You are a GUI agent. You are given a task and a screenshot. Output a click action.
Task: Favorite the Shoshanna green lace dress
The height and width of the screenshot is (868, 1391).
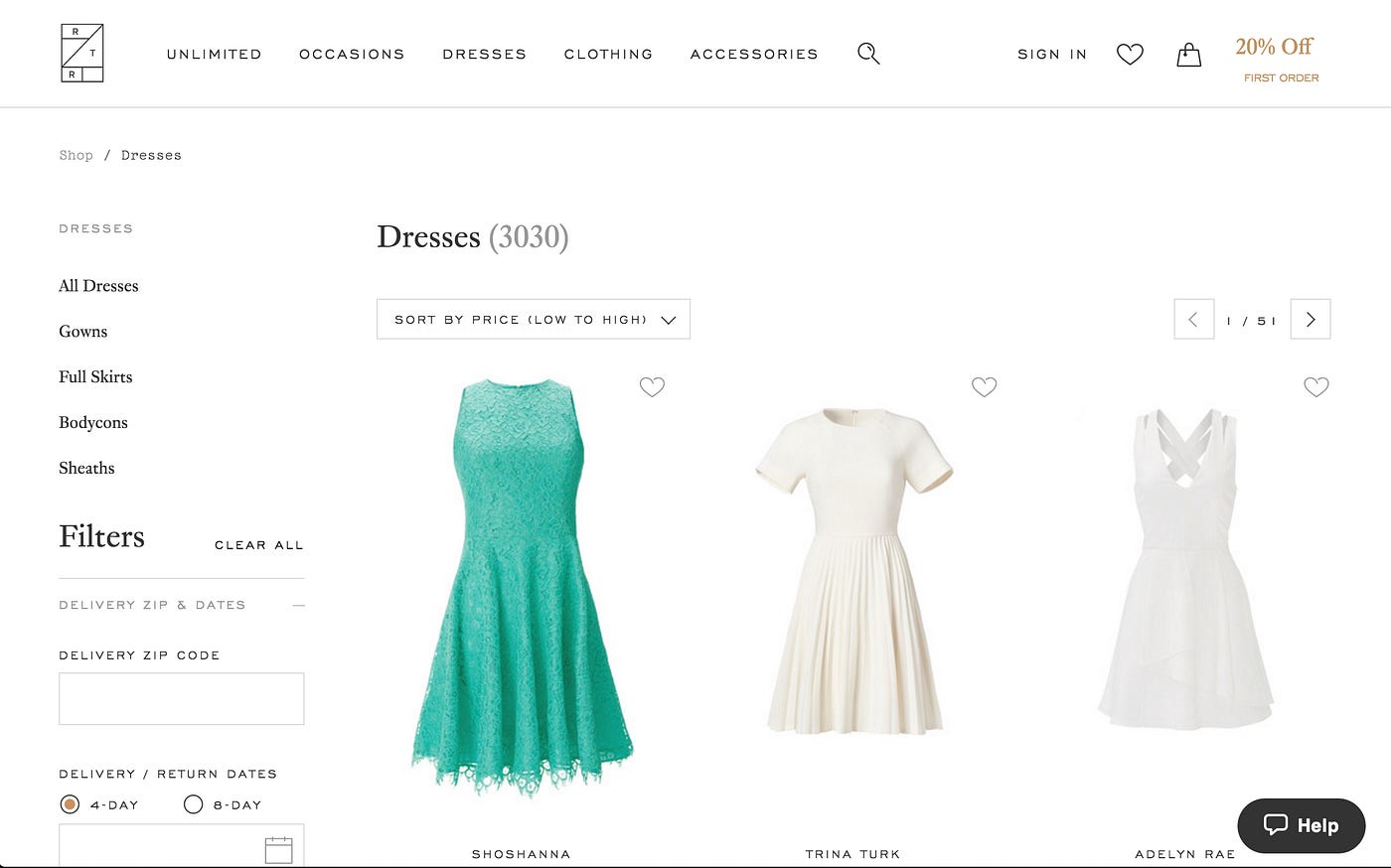652,386
